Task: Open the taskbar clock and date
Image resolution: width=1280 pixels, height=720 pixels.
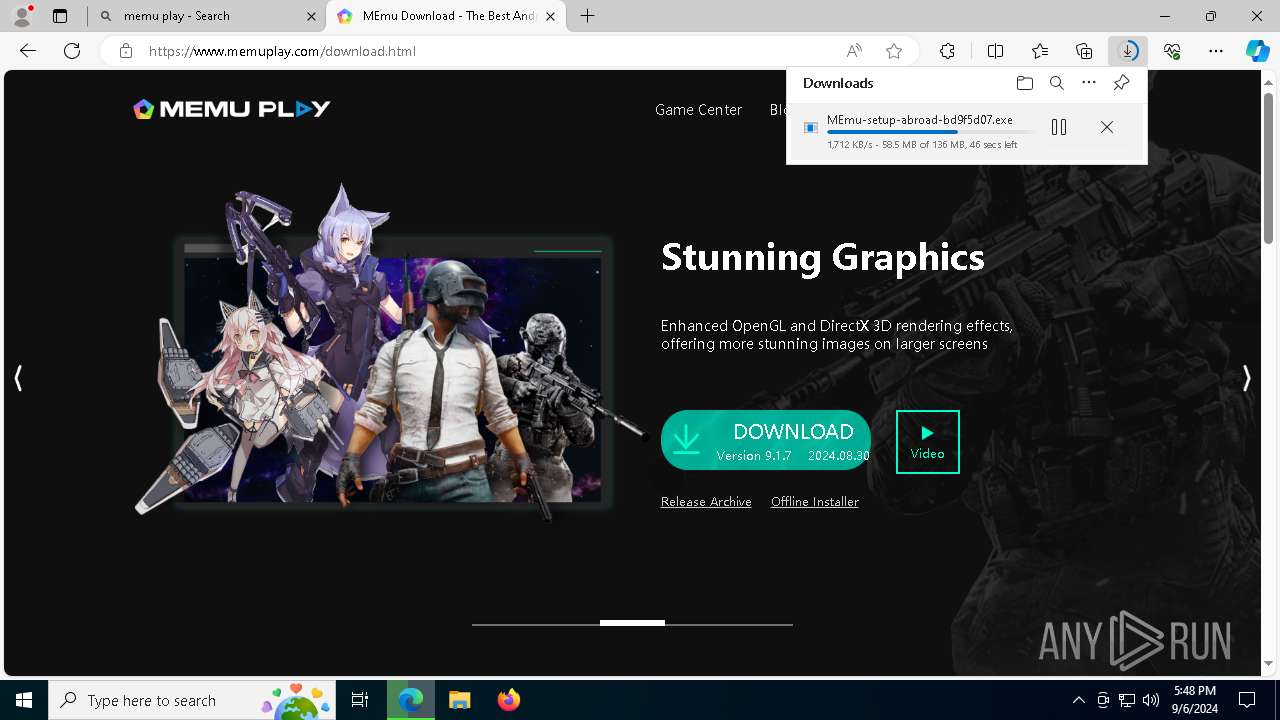Action: [x=1195, y=700]
